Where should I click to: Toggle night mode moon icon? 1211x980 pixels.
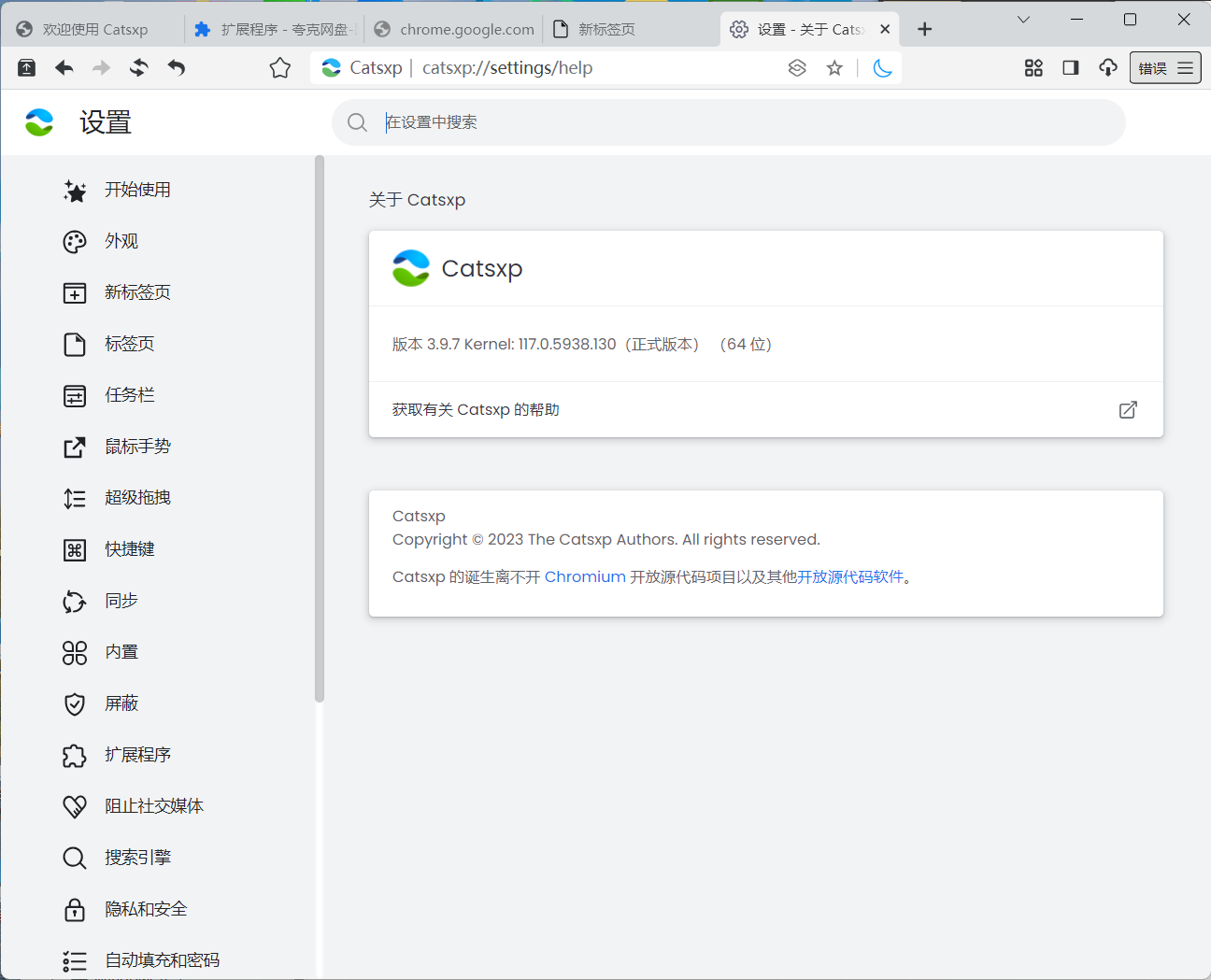tap(882, 67)
